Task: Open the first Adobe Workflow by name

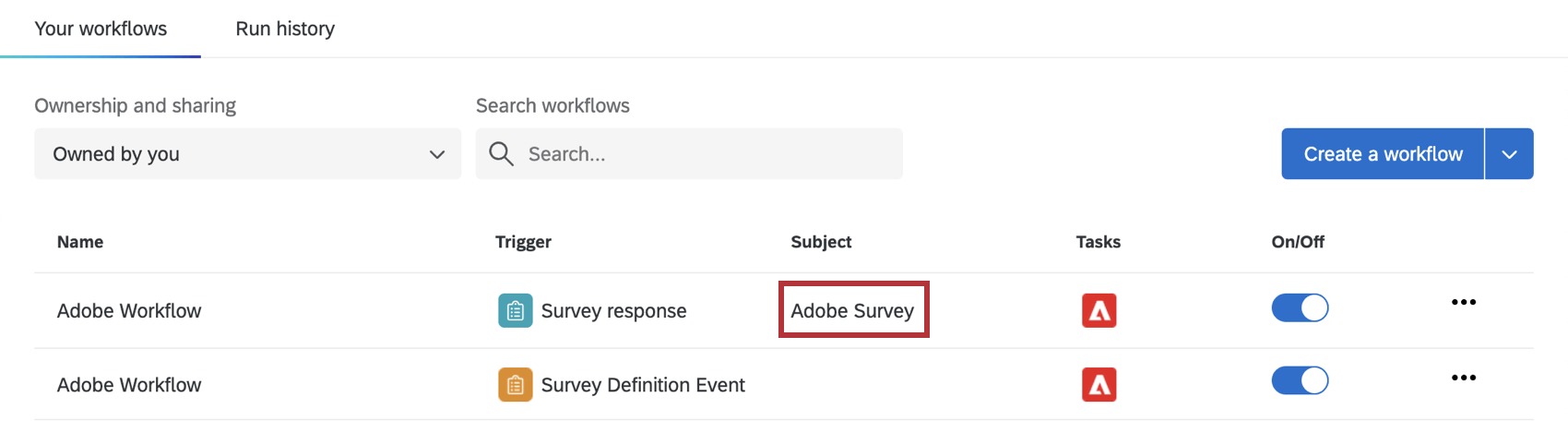Action: tap(129, 311)
